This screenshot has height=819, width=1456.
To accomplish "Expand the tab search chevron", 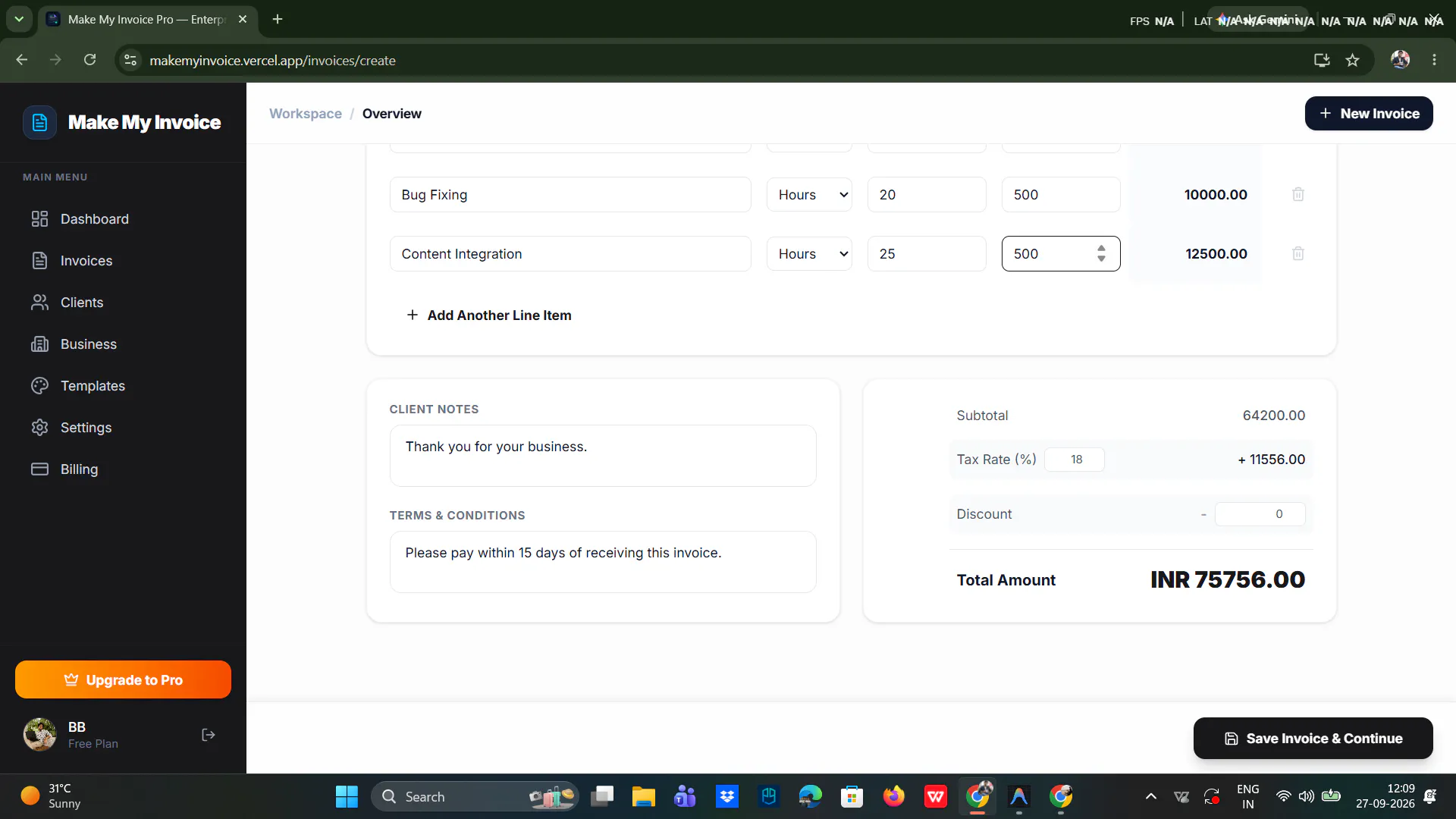I will 19,19.
